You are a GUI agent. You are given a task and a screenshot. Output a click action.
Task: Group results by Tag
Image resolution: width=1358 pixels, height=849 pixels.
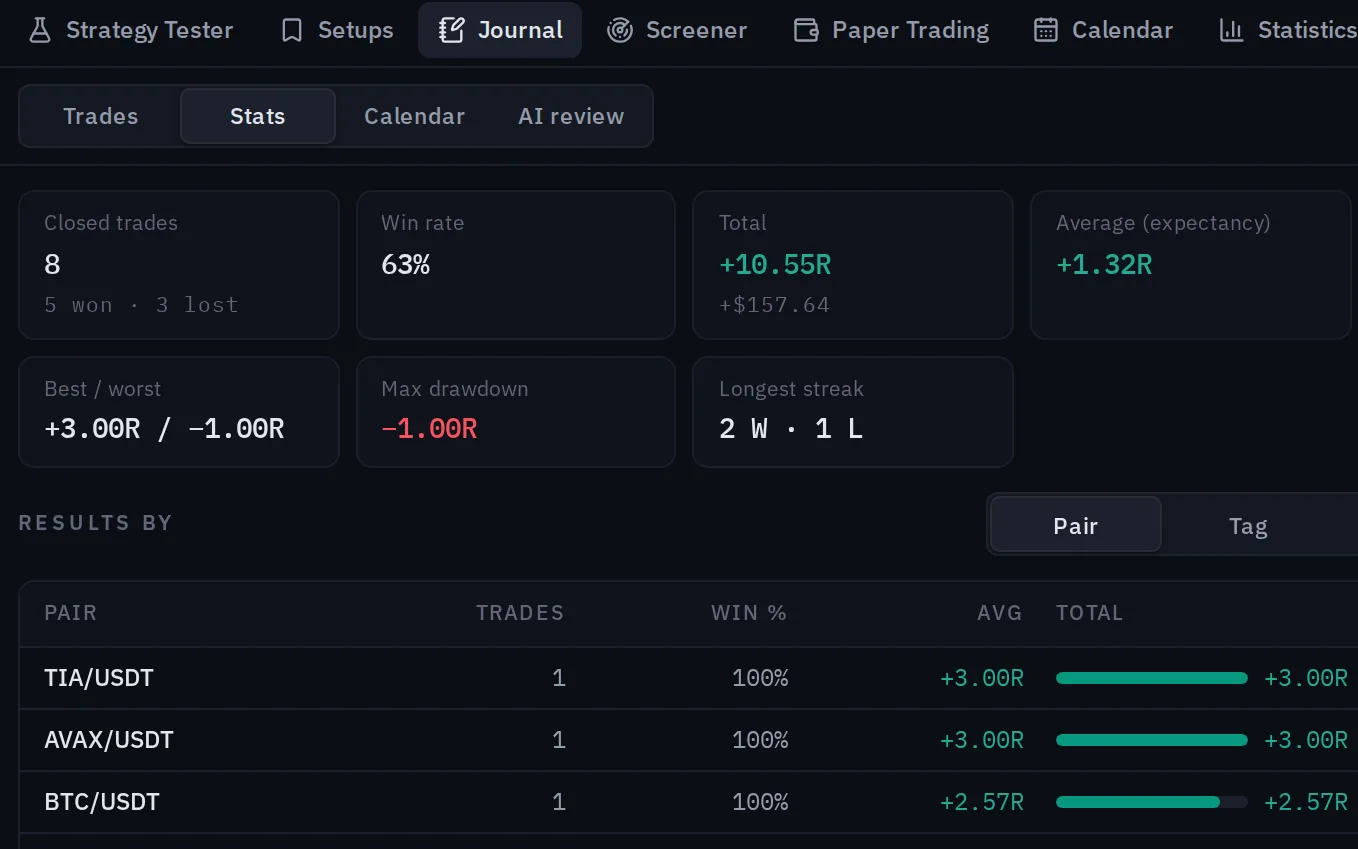tap(1248, 525)
